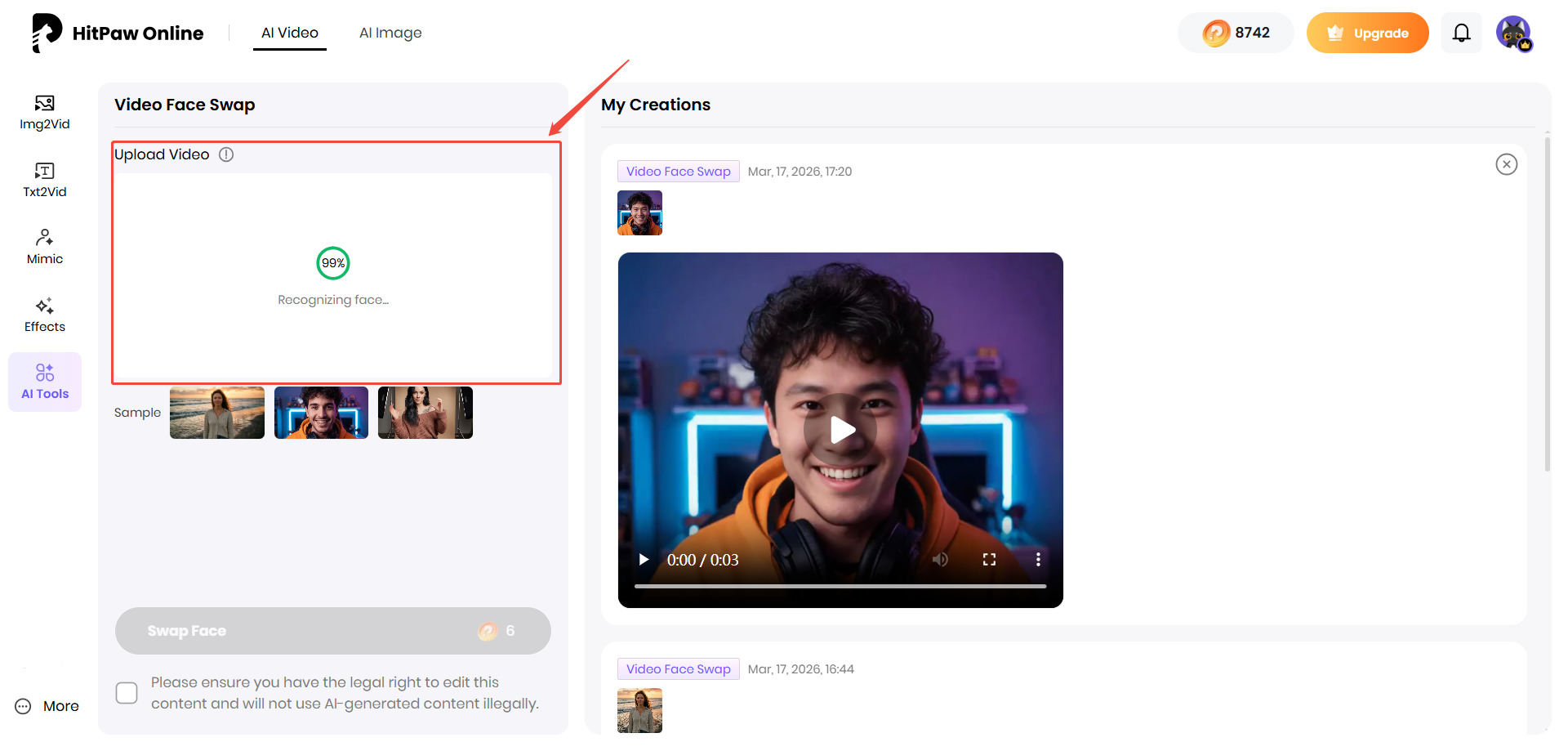Open the AI Tools panel

coord(44,381)
